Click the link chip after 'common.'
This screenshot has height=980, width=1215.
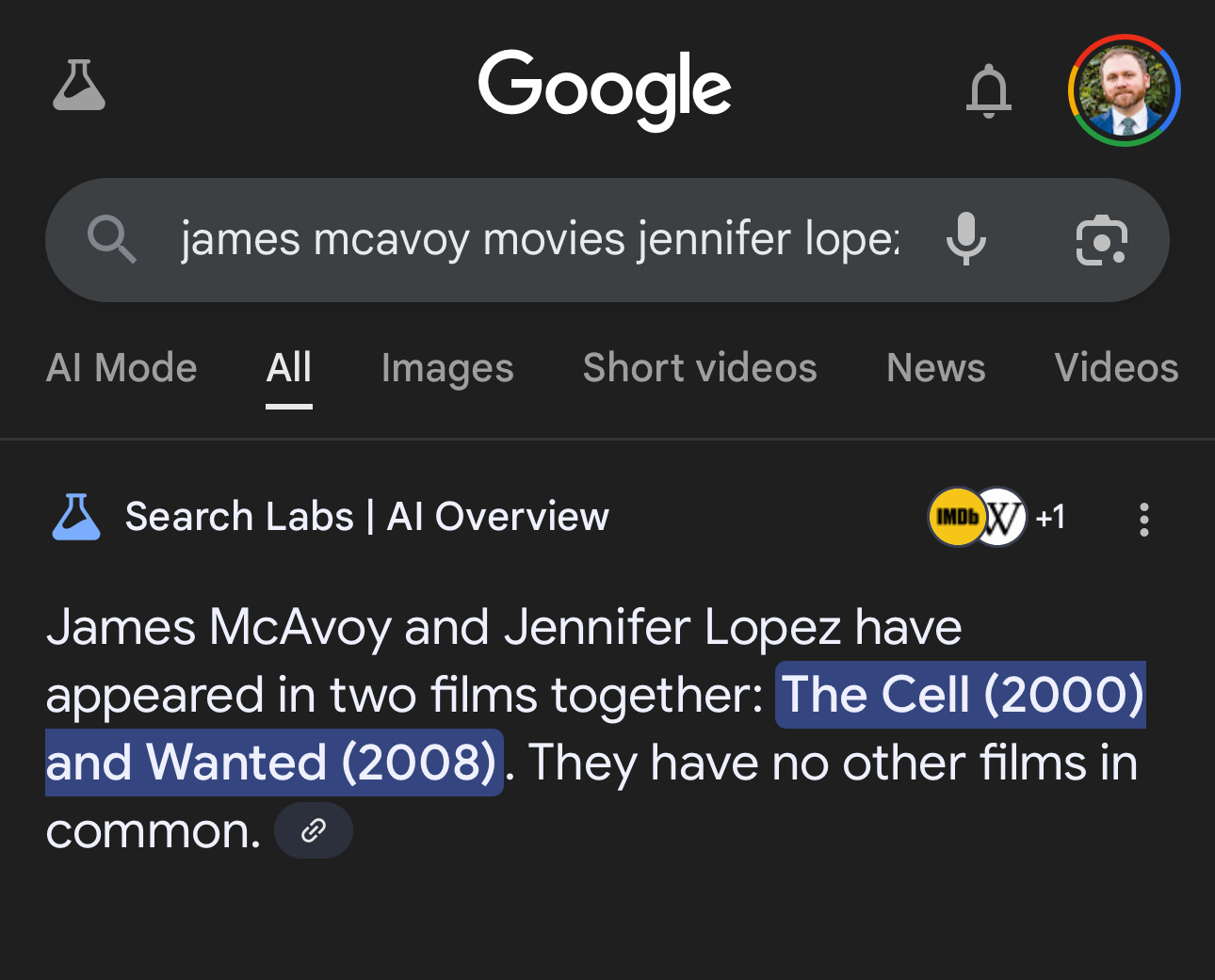[314, 830]
